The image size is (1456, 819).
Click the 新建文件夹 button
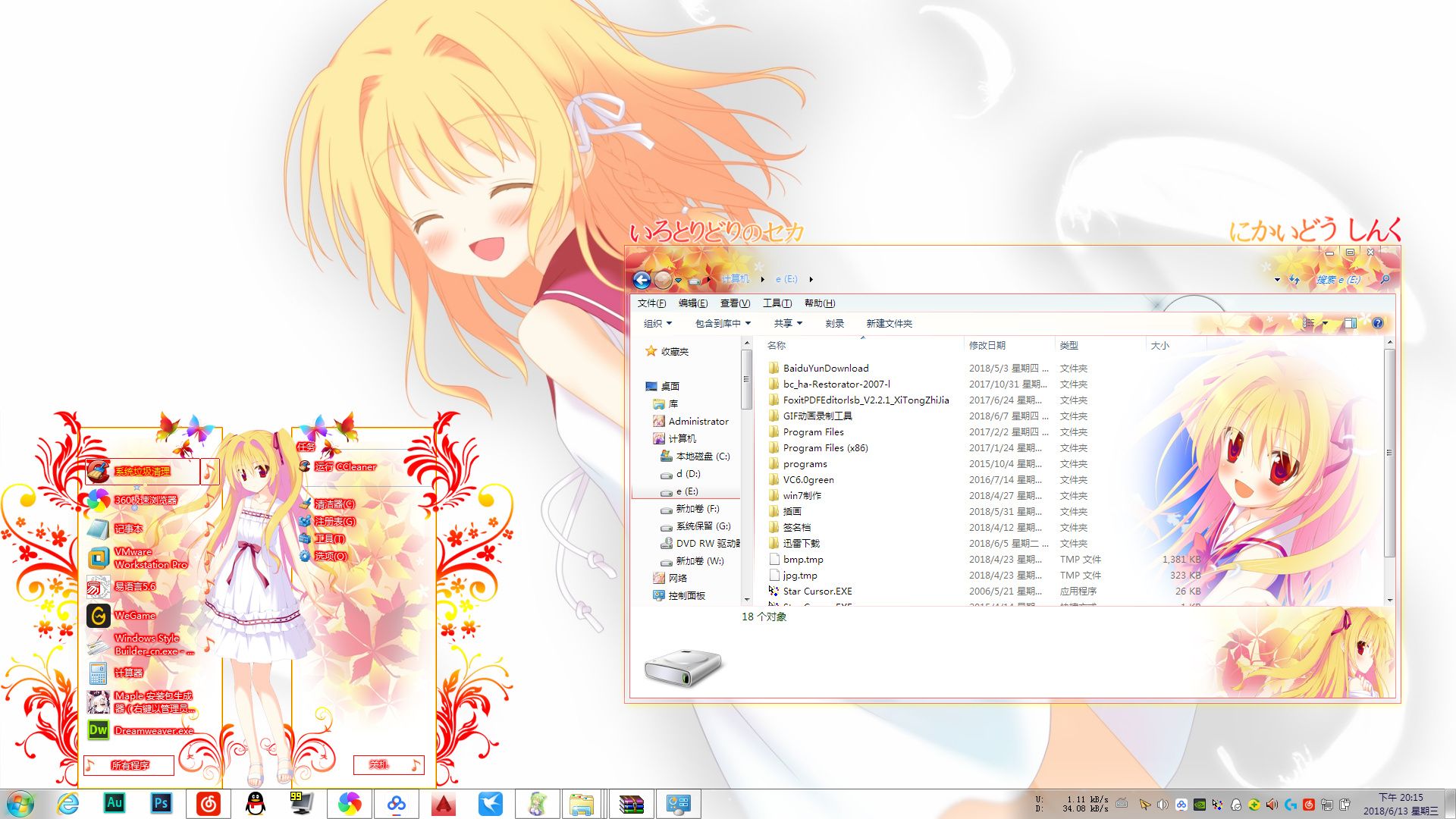tap(890, 323)
